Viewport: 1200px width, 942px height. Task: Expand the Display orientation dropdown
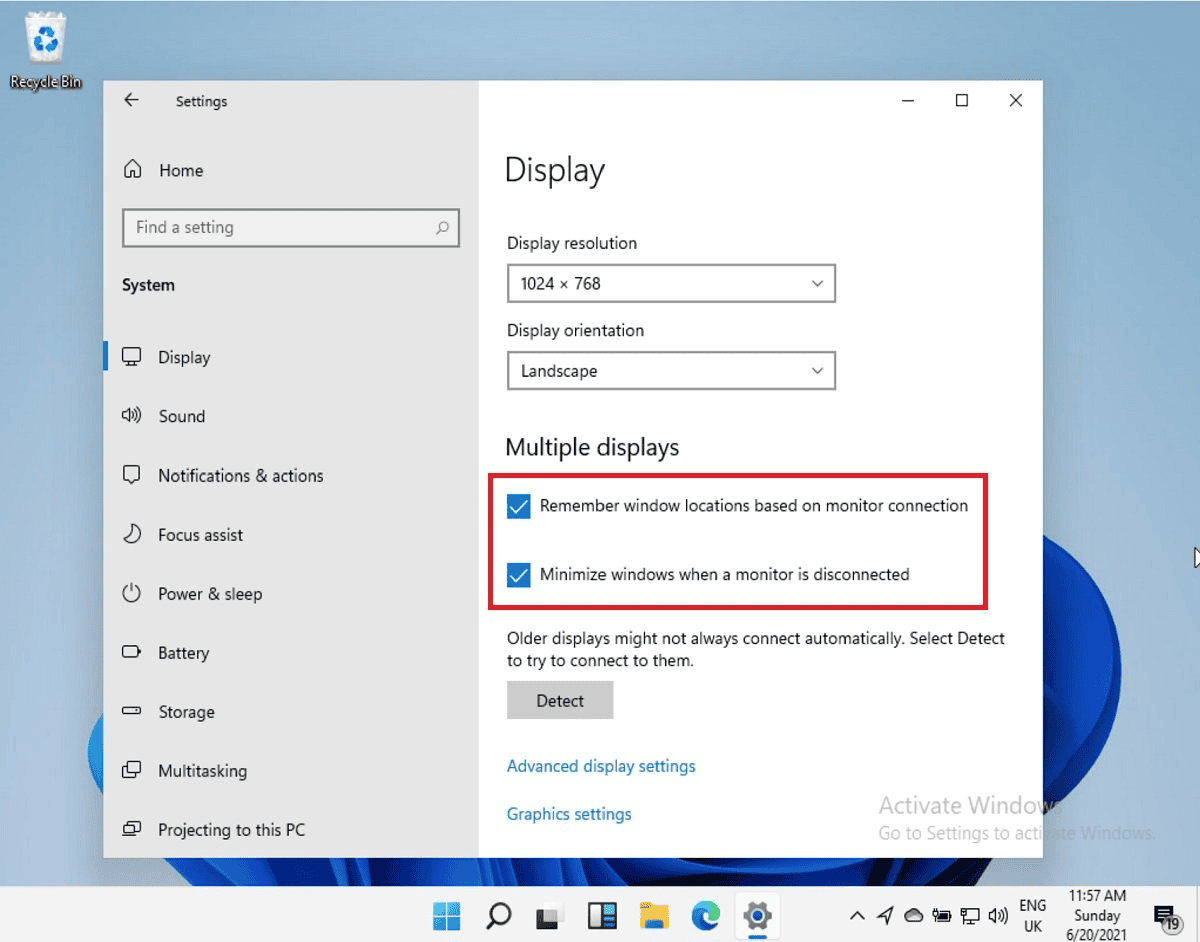(x=670, y=371)
